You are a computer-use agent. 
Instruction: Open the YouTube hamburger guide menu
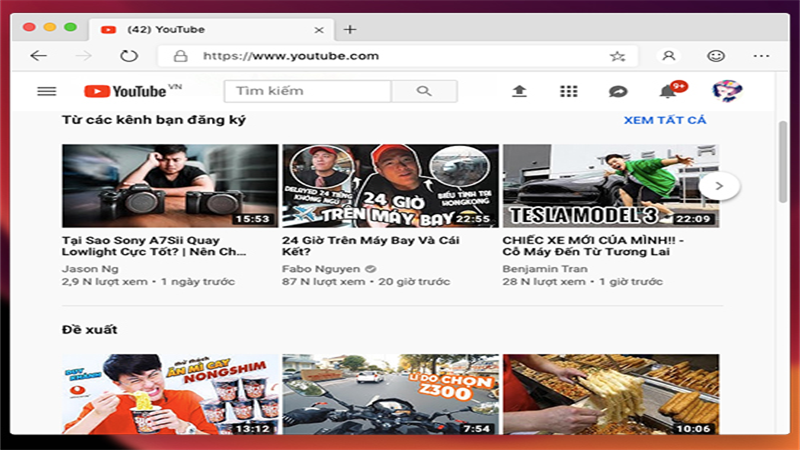point(46,91)
